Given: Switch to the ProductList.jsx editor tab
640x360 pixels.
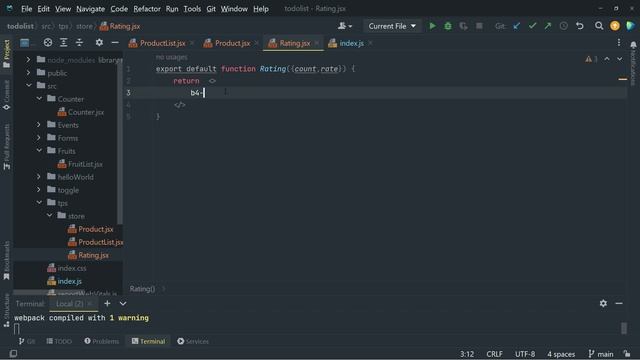Looking at the screenshot, I should pyautogui.click(x=162, y=43).
